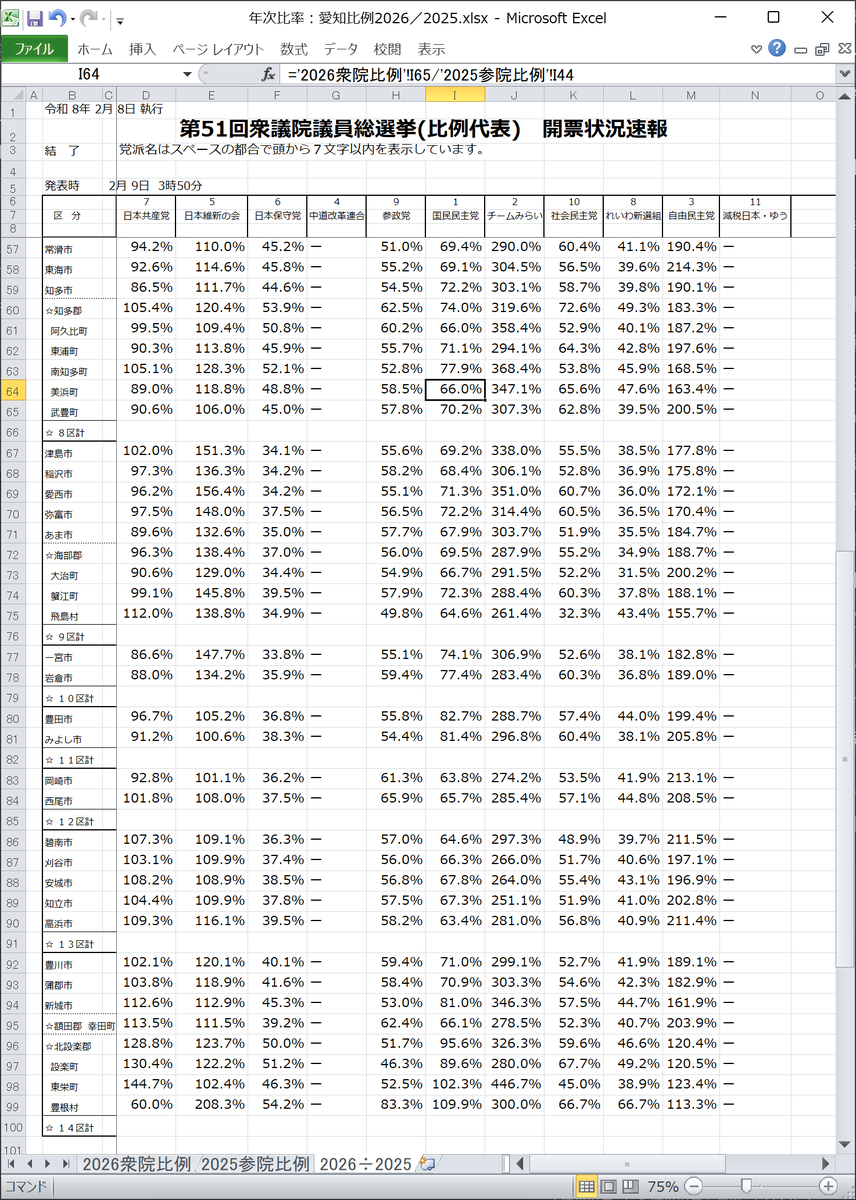Screen dimensions: 856x1200
Task: Click the Select All corner button
Action: (x=11, y=95)
